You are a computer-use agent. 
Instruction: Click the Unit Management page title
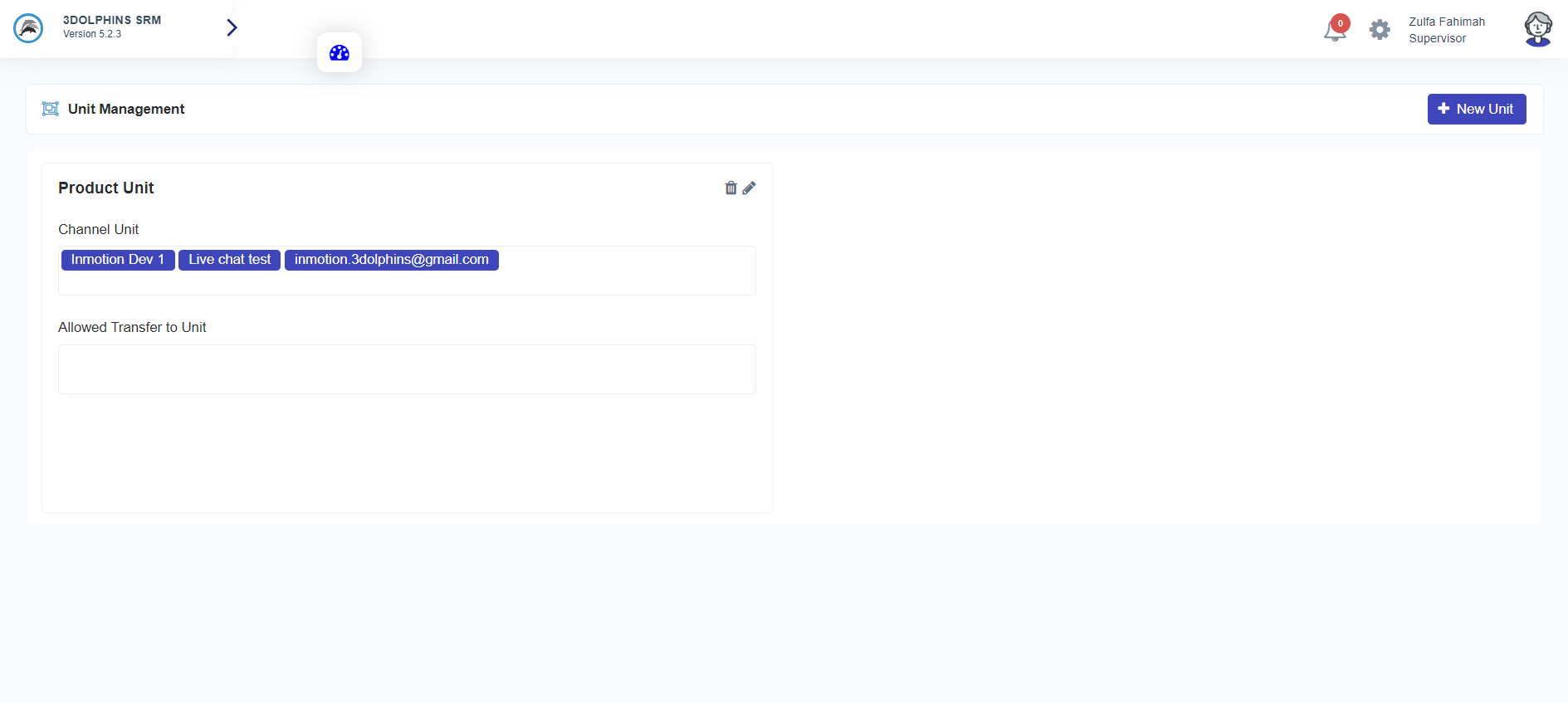pos(126,109)
